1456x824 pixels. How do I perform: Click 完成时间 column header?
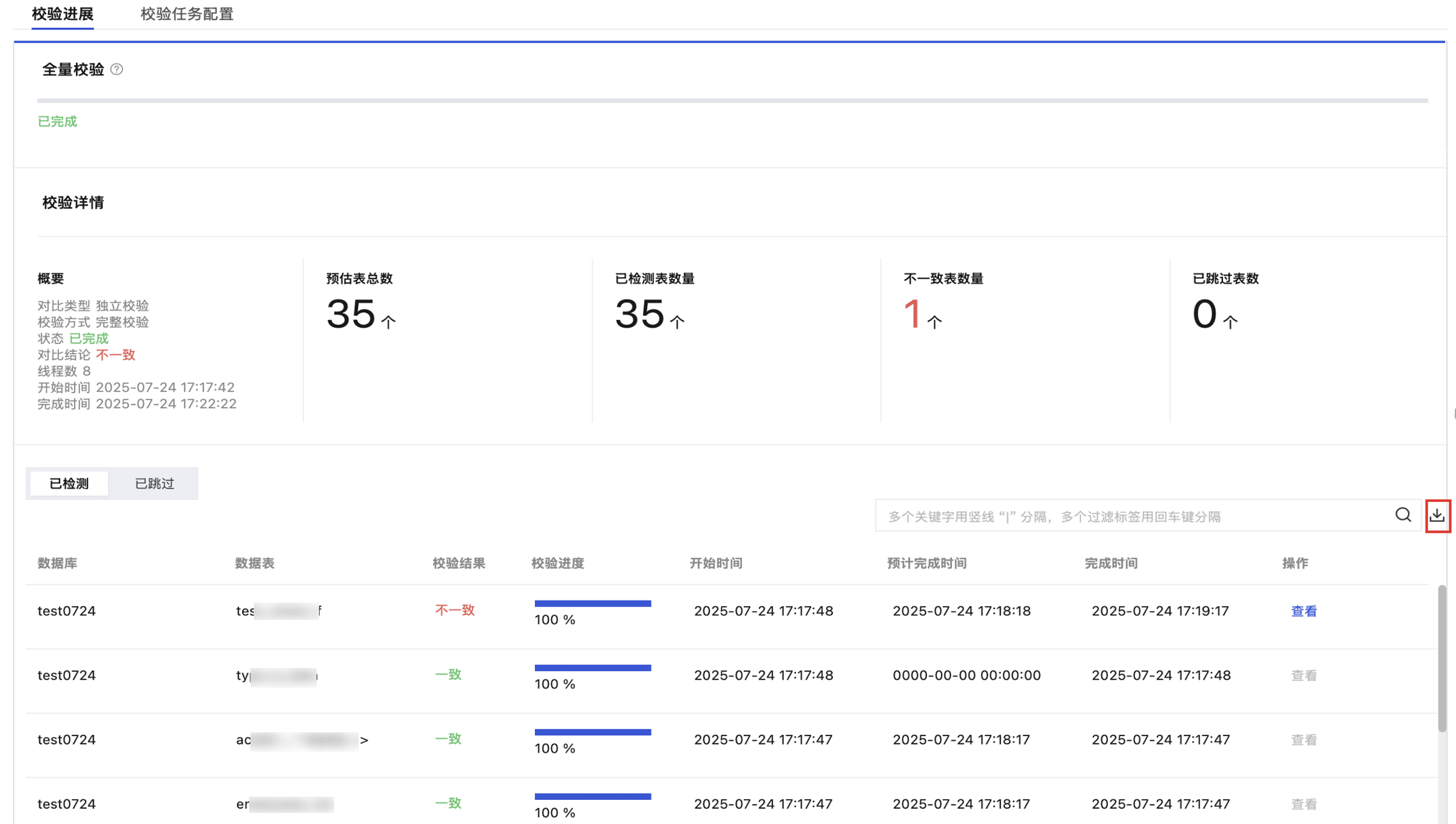[x=1110, y=563]
